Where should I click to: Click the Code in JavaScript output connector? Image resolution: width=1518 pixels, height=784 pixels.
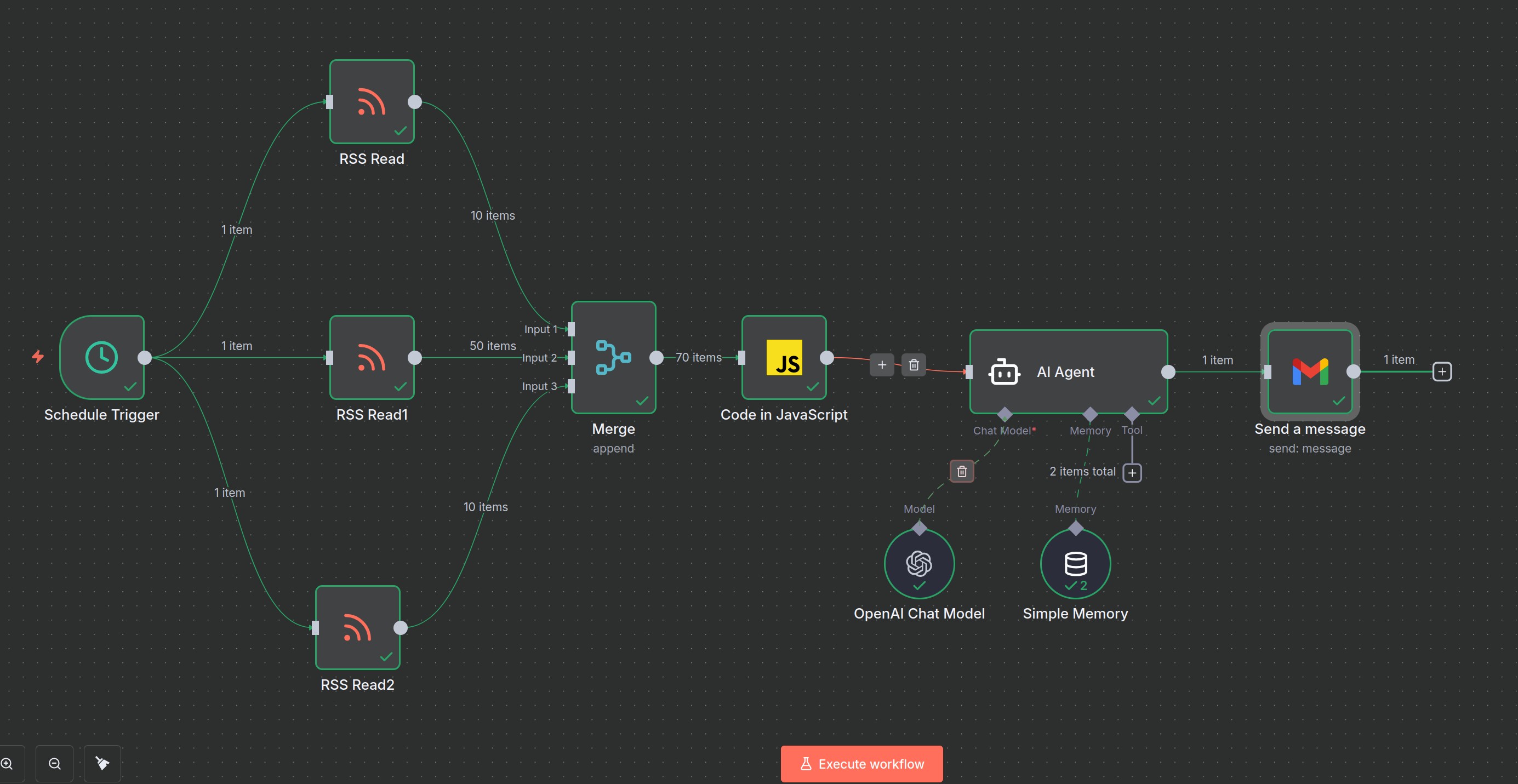pos(827,358)
